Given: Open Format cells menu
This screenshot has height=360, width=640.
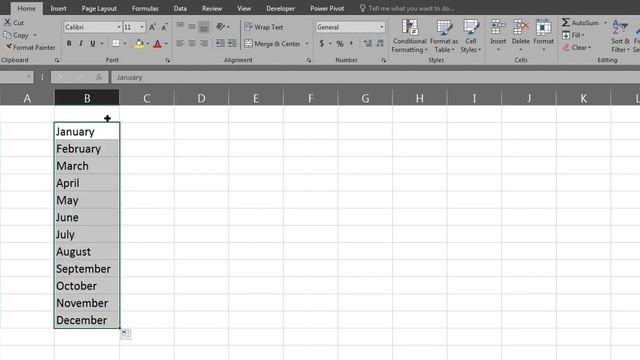Looking at the screenshot, I should pyautogui.click(x=543, y=35).
